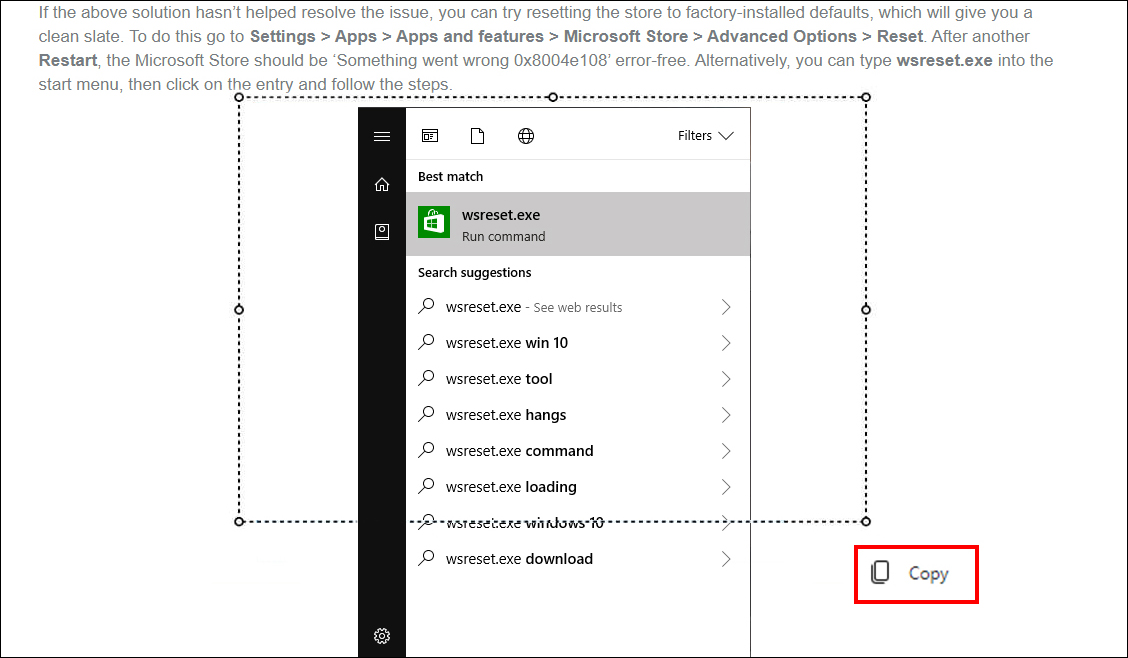Grab the bottom-right selection corner handle
The width and height of the screenshot is (1128, 658).
pyautogui.click(x=866, y=521)
